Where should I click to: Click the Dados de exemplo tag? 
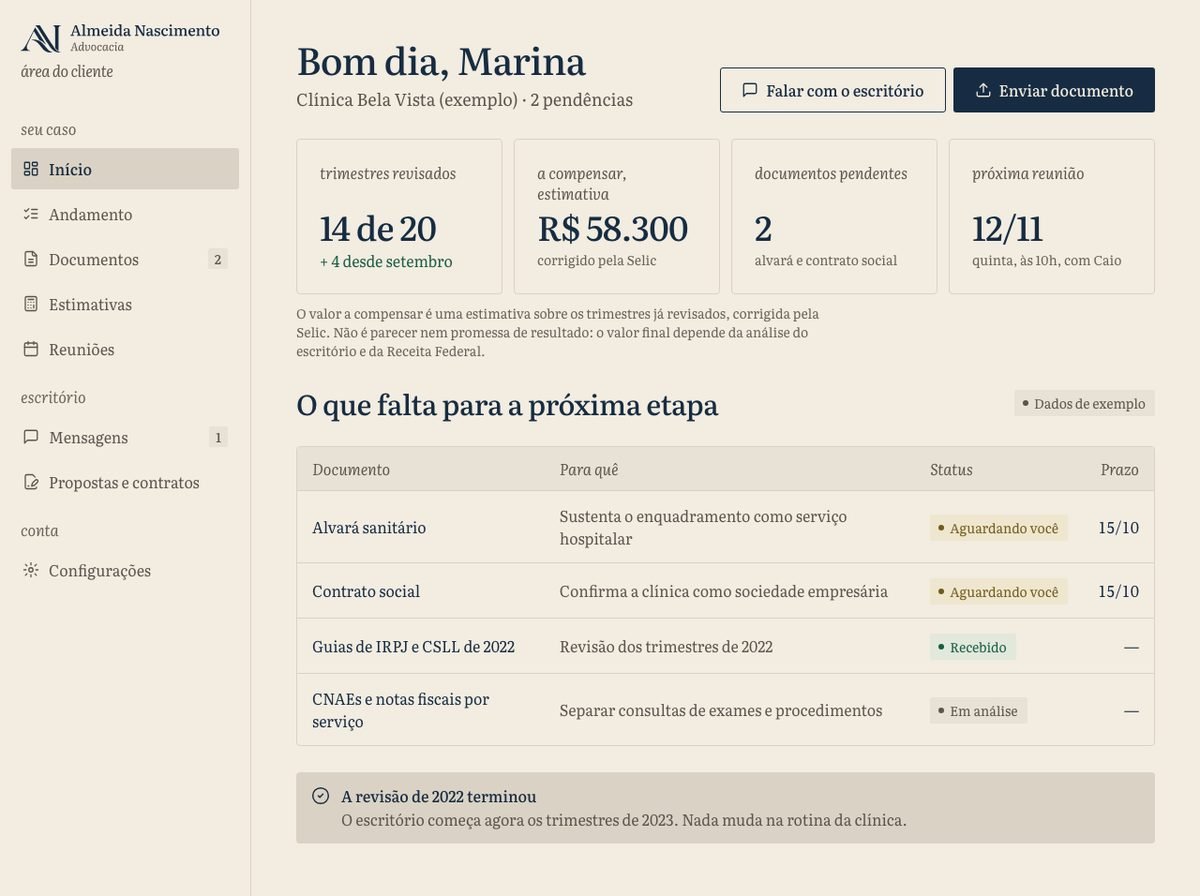click(1084, 403)
